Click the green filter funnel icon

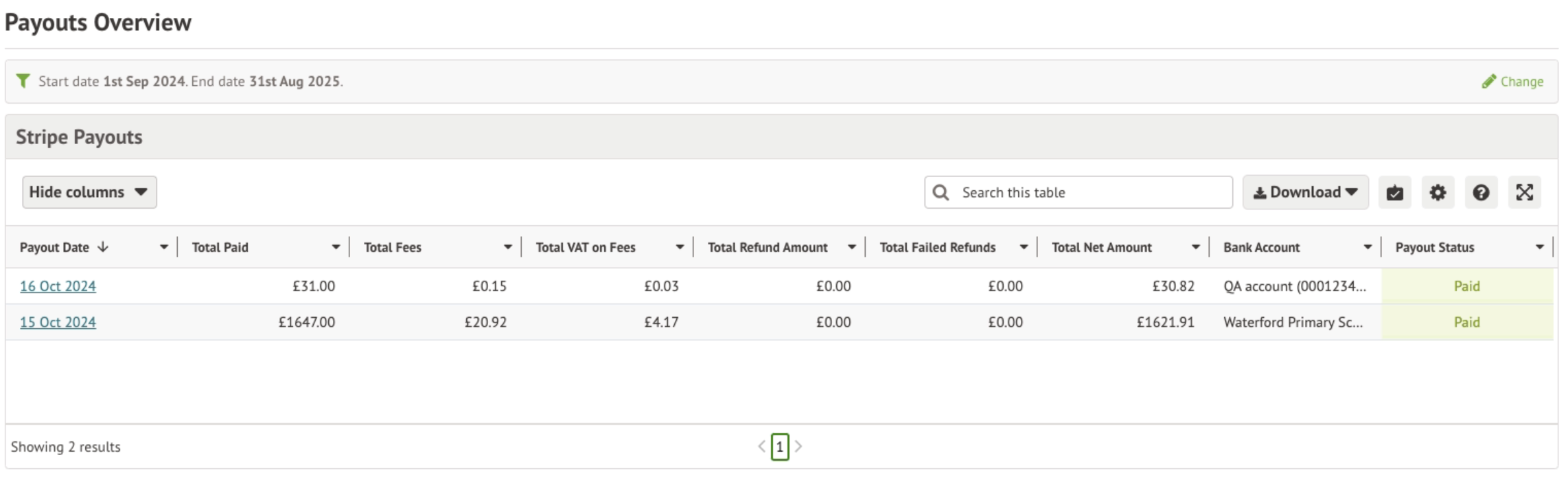point(23,81)
